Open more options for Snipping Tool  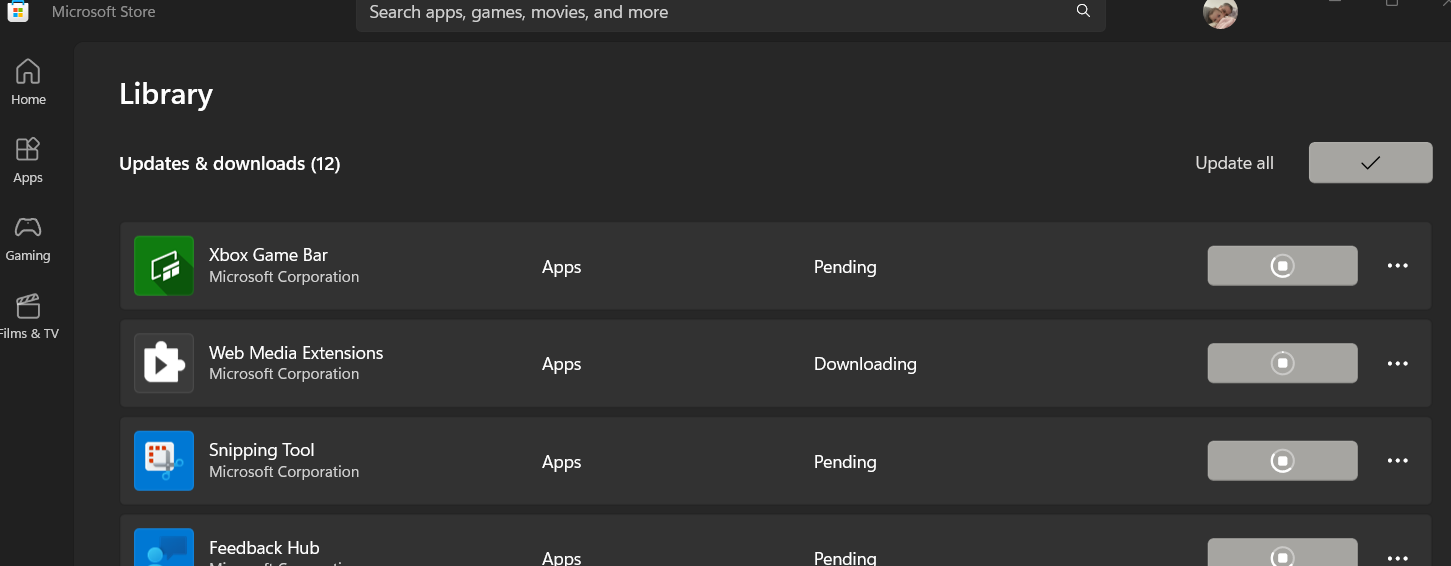pyautogui.click(x=1398, y=461)
